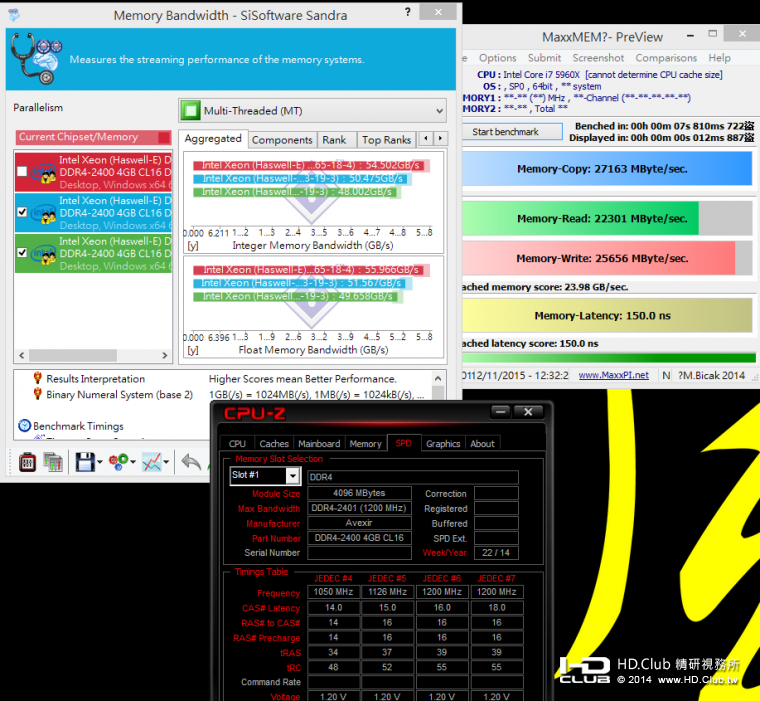Open the options (mixer) toolbar icon in Sandra
Screen dimensions: 760x701
27,462
